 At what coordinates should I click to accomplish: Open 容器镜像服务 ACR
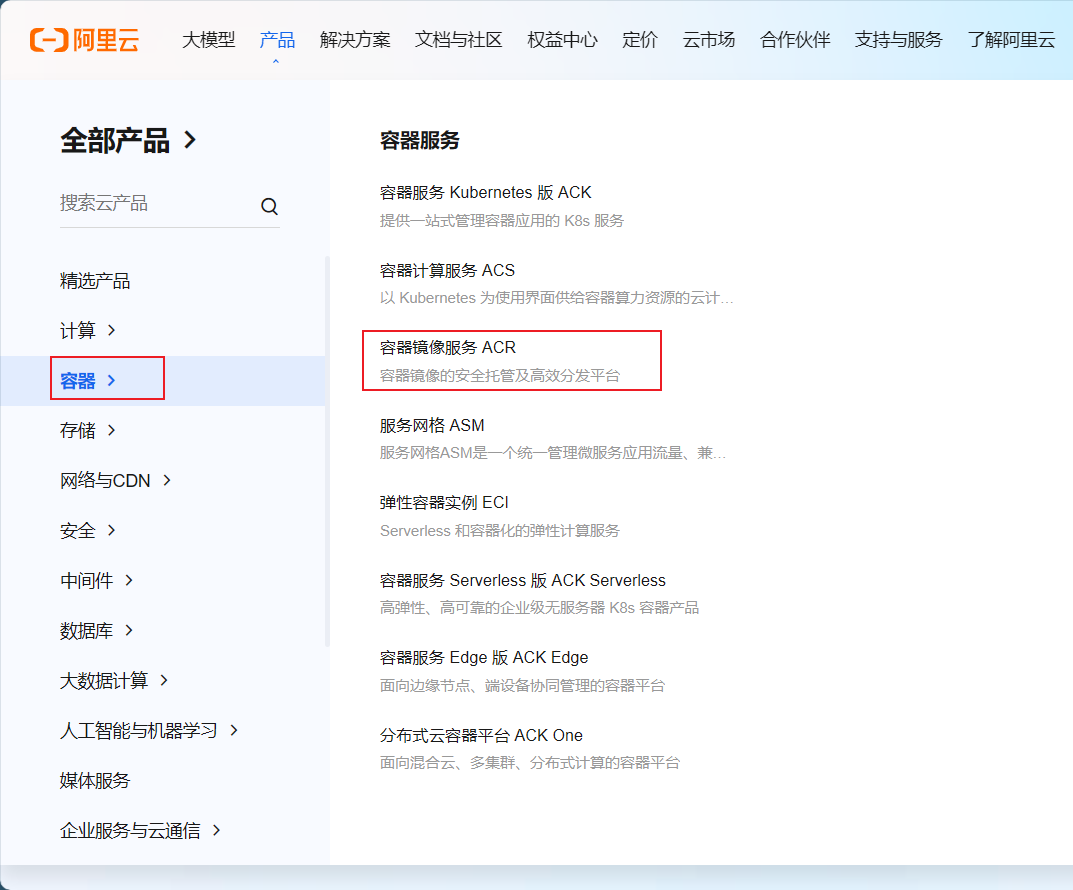(x=448, y=348)
